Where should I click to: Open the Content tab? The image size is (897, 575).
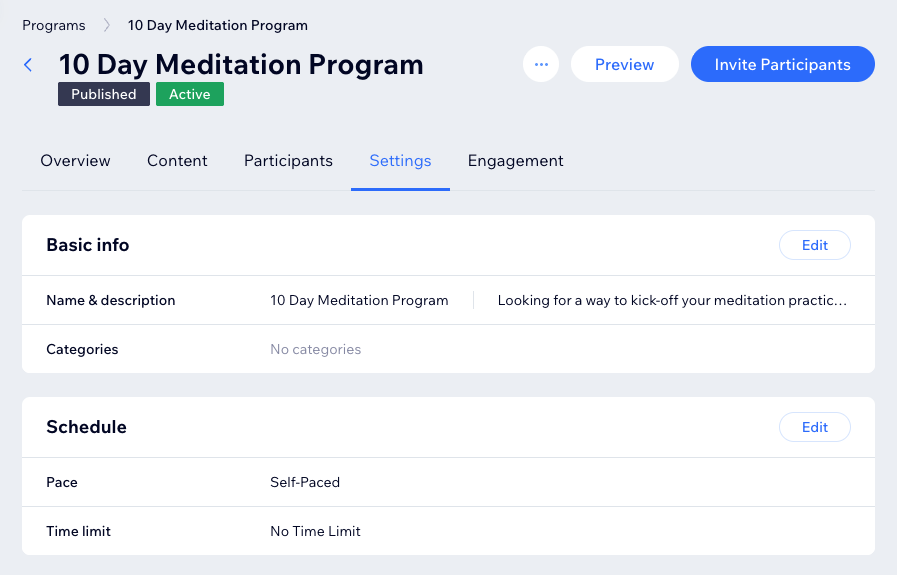click(177, 161)
